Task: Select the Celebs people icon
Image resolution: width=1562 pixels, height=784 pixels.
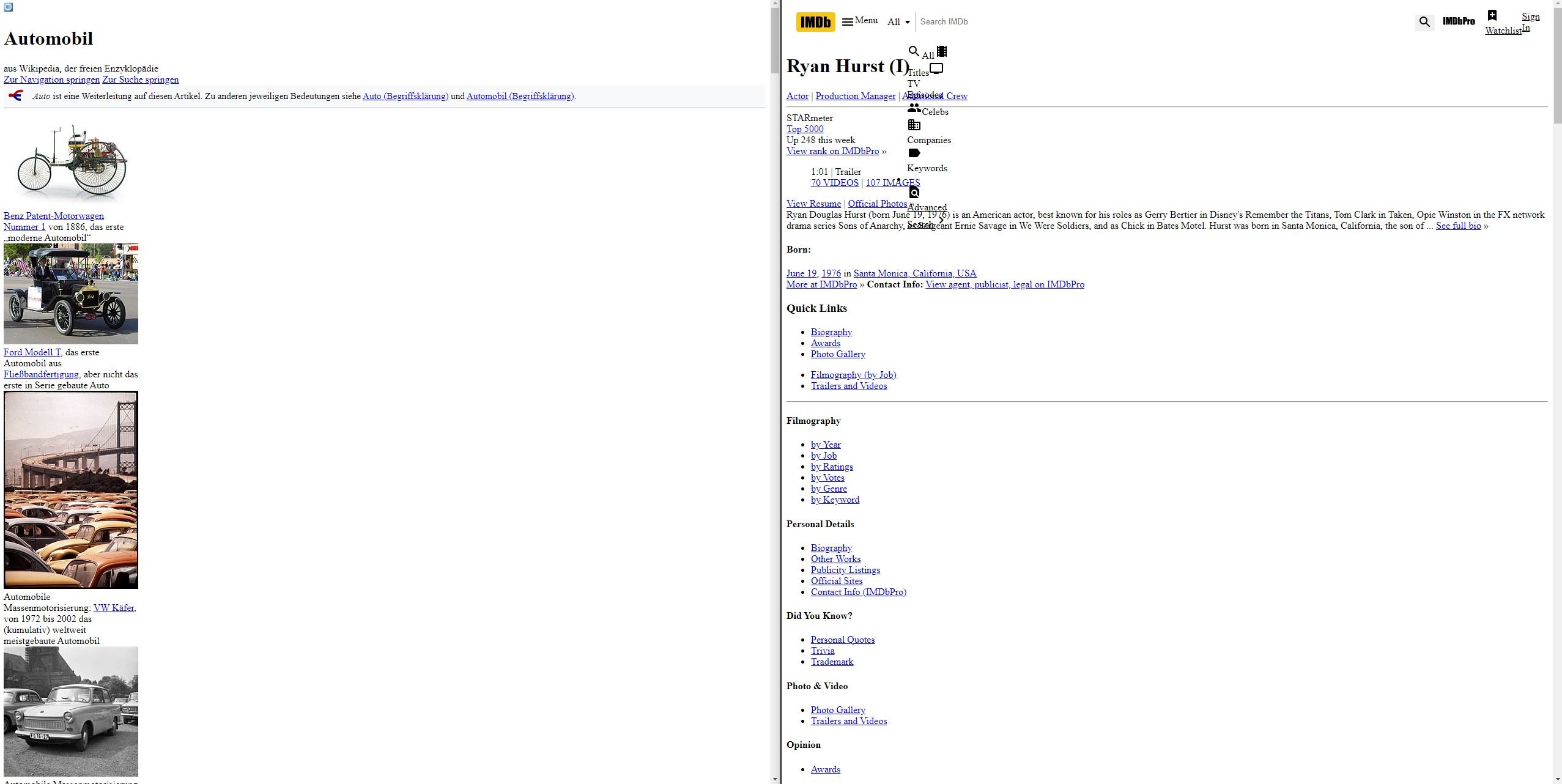Action: (x=914, y=108)
